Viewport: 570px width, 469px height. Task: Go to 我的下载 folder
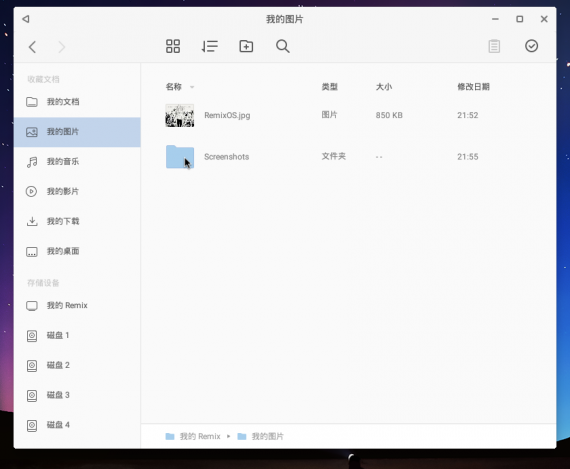[x=77, y=221]
